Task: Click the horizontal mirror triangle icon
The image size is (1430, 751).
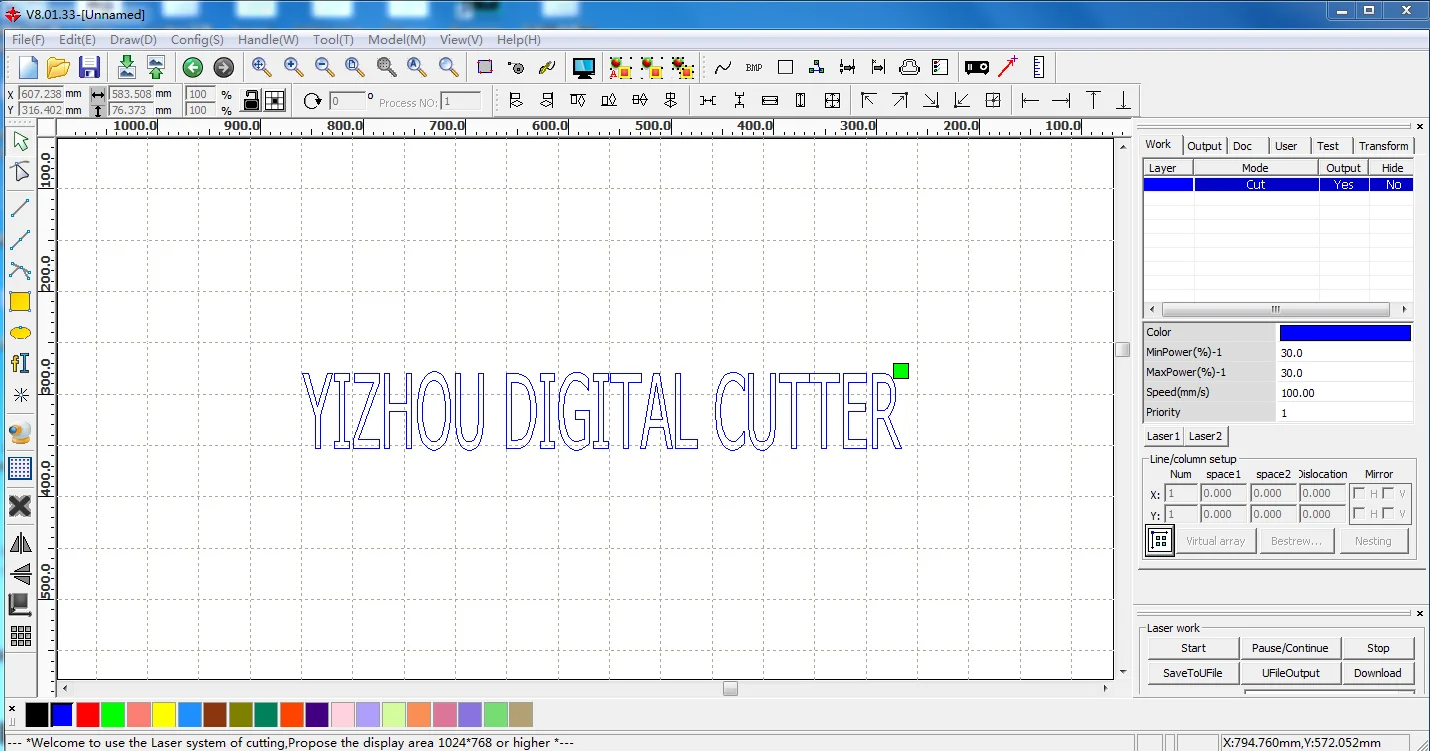Action: [20, 543]
